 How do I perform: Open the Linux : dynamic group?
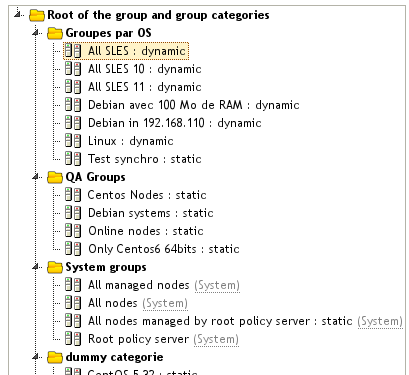(x=131, y=141)
